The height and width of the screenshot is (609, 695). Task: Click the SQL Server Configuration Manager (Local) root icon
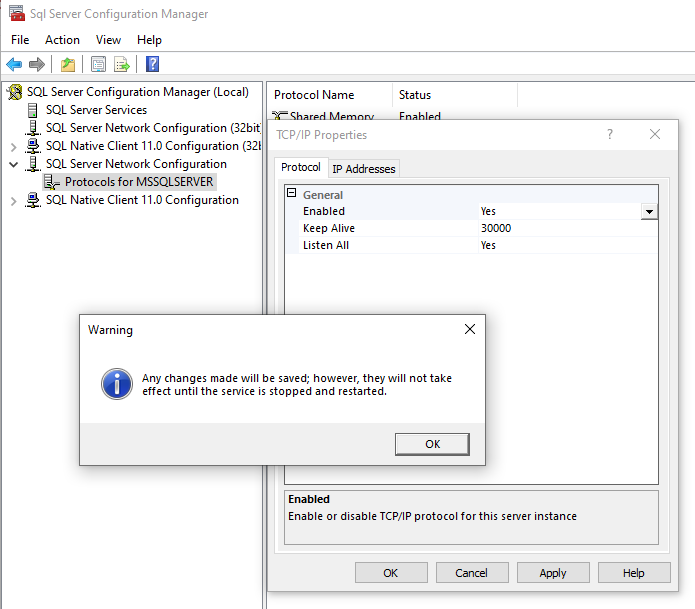pyautogui.click(x=15, y=92)
